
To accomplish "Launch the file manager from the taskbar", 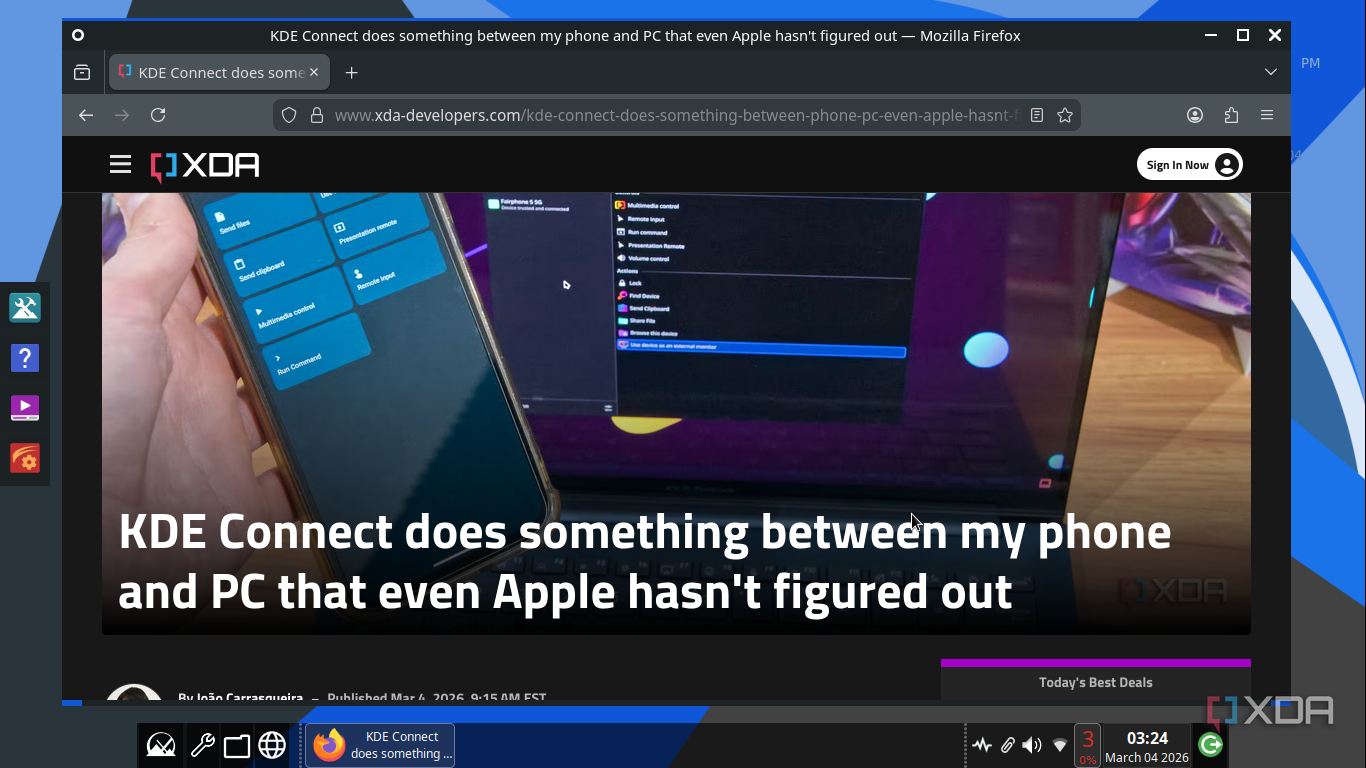I will (237, 746).
